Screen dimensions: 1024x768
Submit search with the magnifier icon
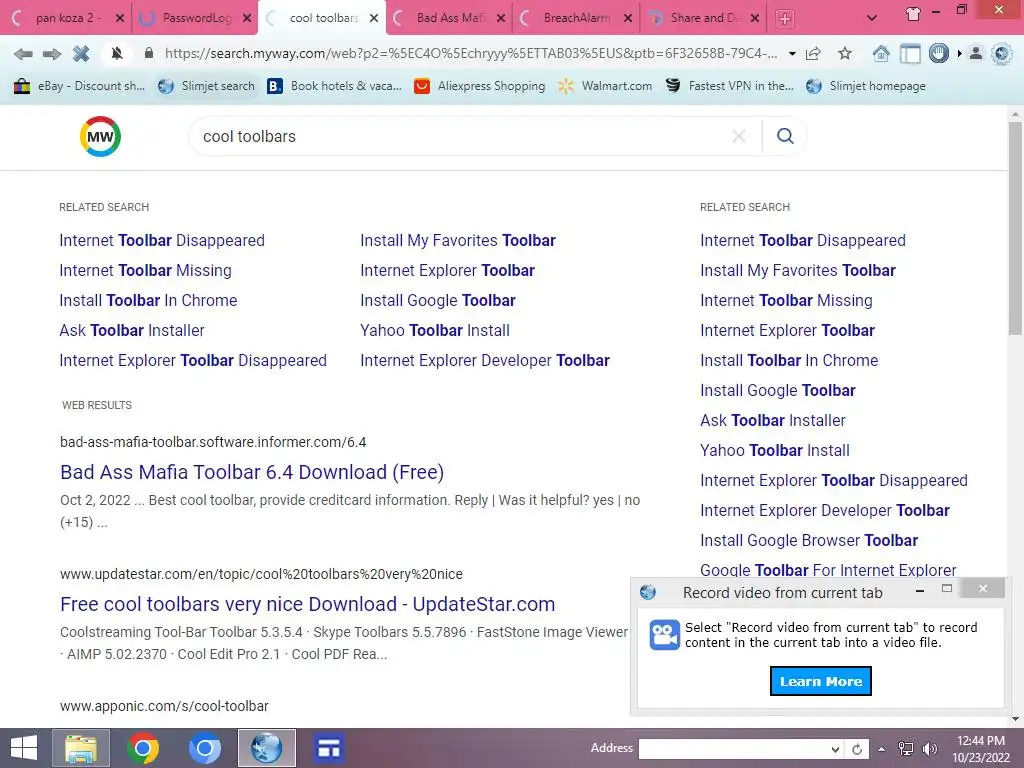point(785,136)
